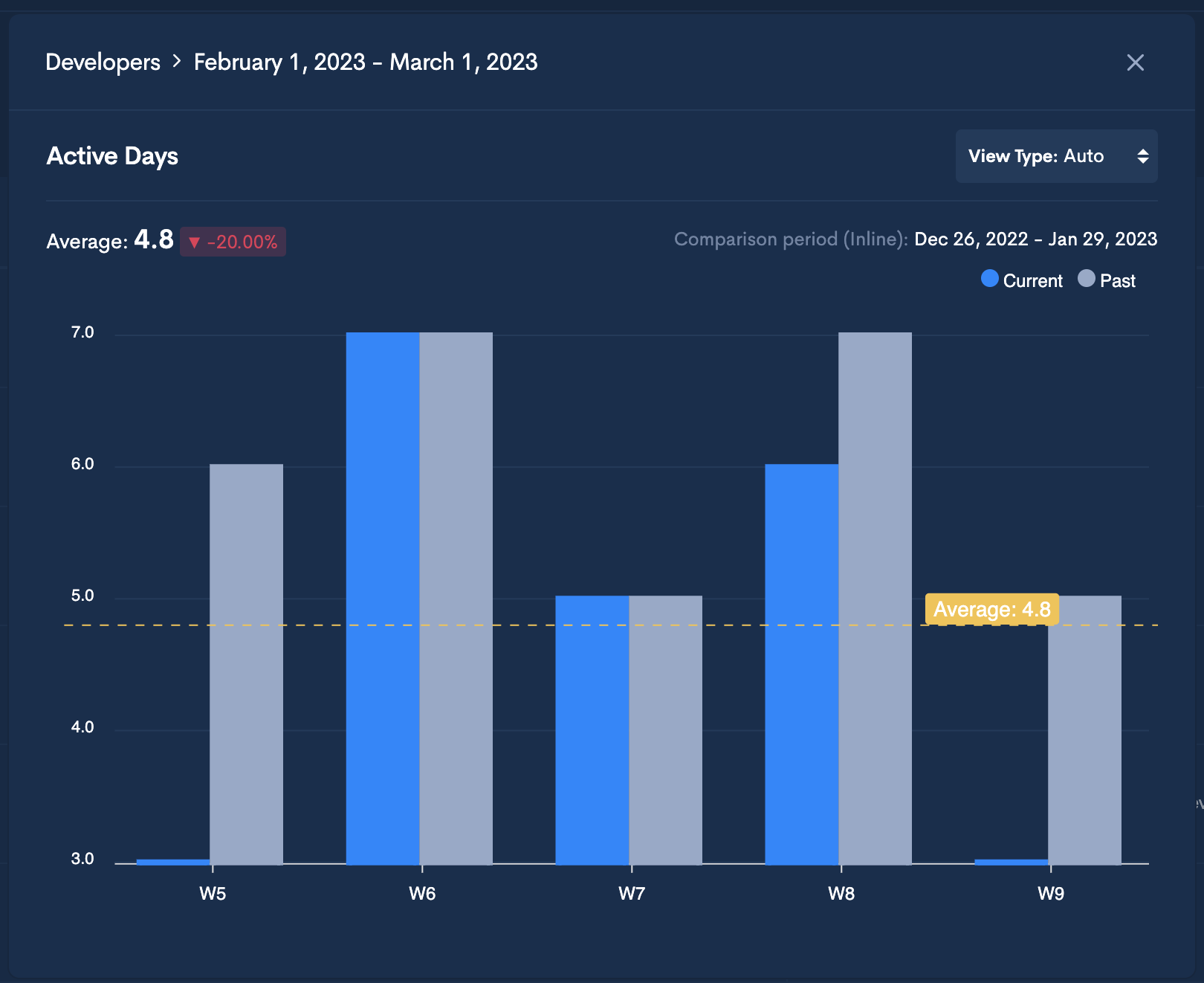This screenshot has height=983, width=1204.
Task: Click the date range February 1 - March 1
Action: tap(366, 62)
